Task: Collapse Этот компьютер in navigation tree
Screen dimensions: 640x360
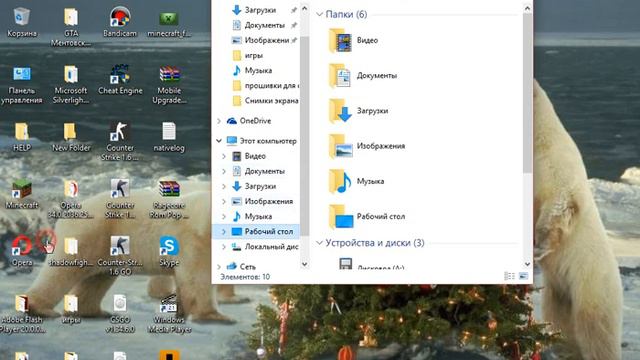Action: [219, 141]
